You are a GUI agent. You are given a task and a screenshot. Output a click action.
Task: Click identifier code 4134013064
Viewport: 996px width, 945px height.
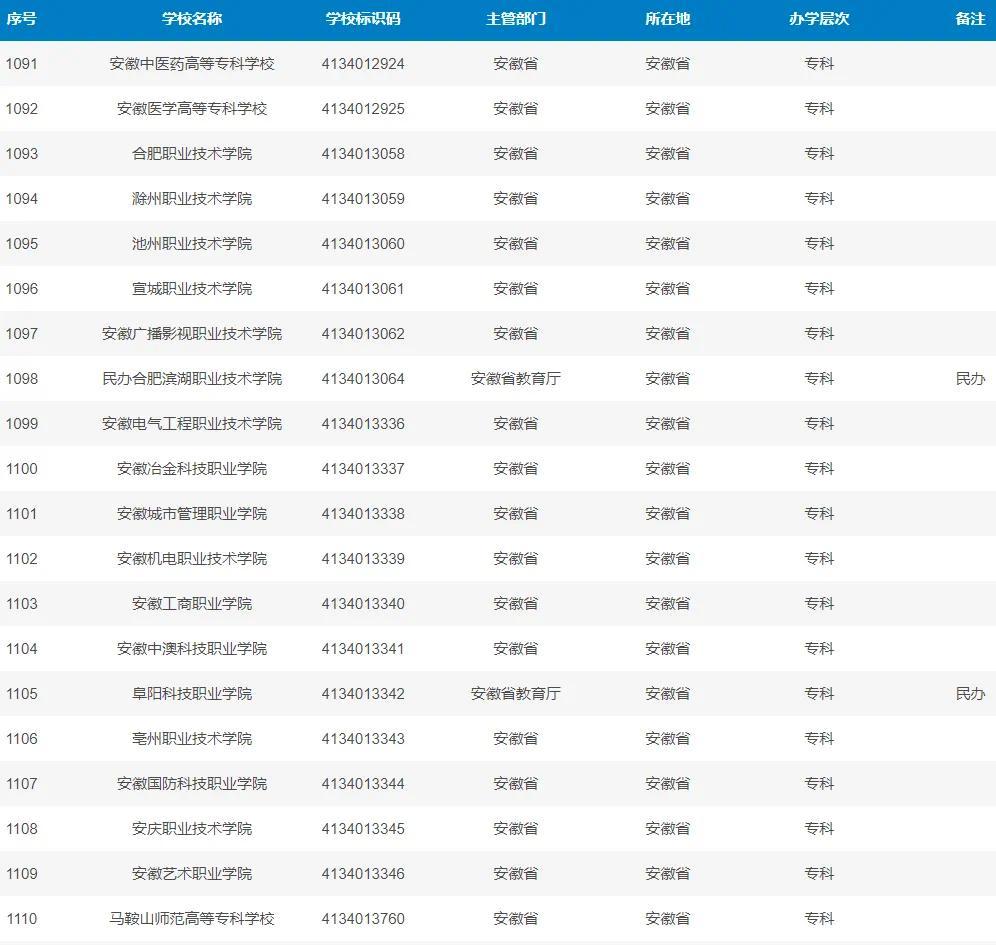pos(363,379)
